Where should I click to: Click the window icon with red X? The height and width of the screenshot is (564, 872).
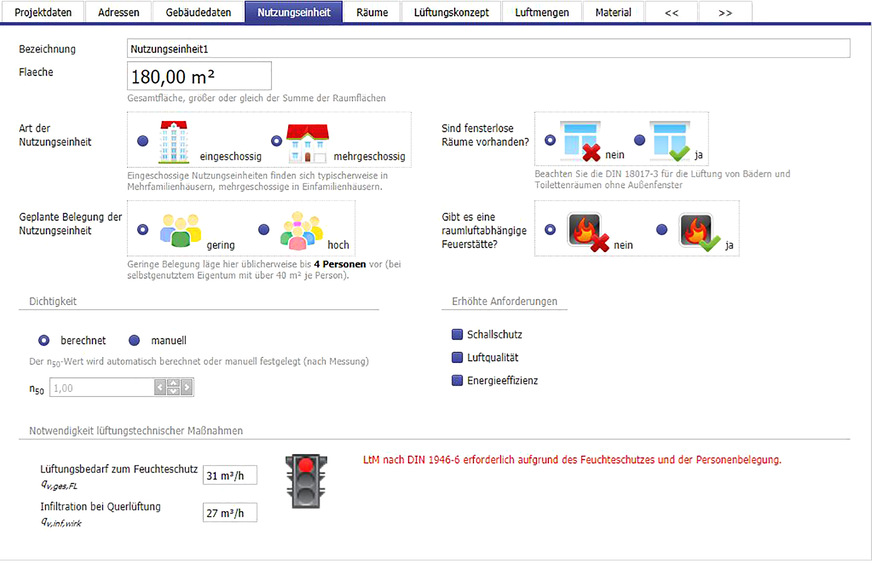pyautogui.click(x=582, y=141)
